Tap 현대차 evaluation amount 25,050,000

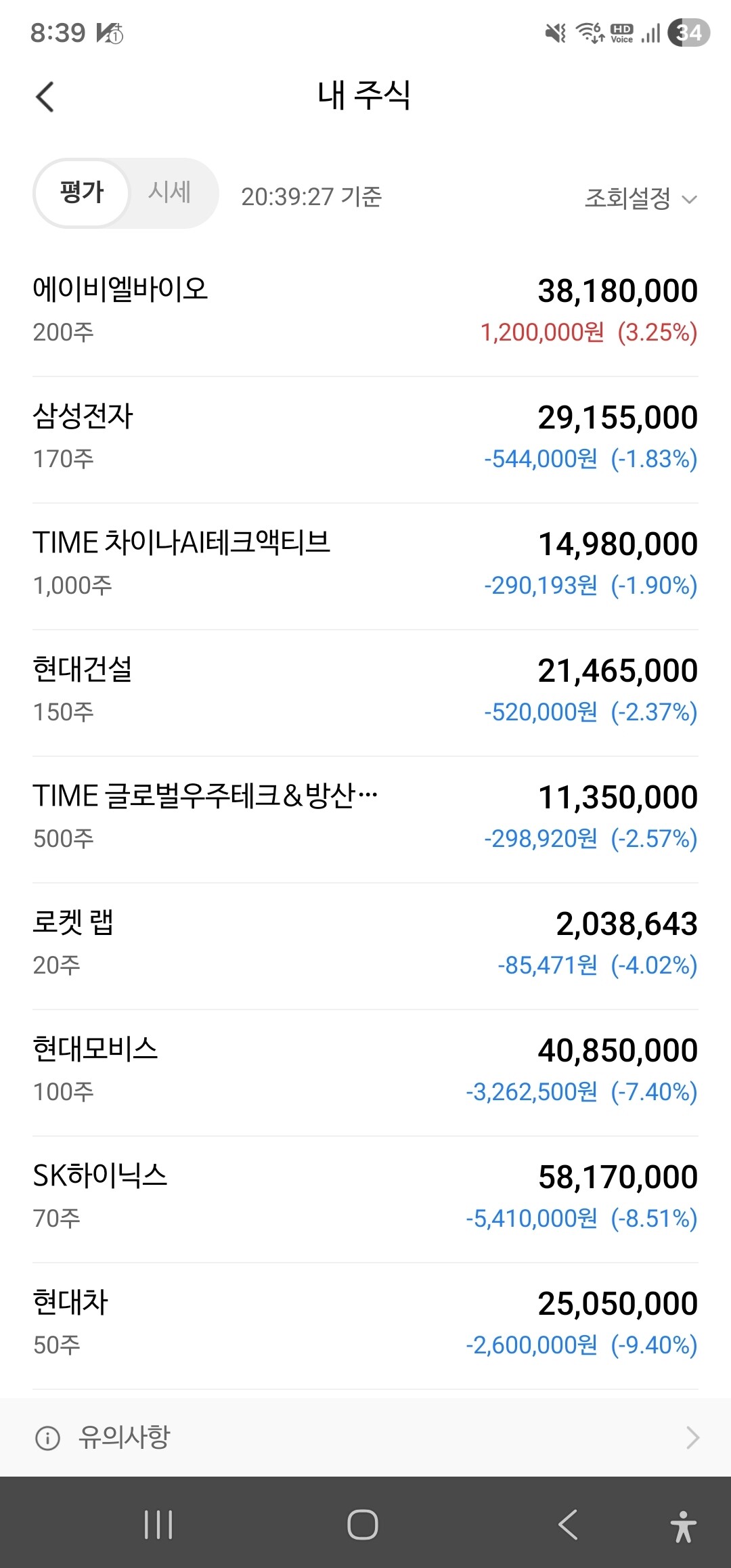click(x=617, y=1304)
